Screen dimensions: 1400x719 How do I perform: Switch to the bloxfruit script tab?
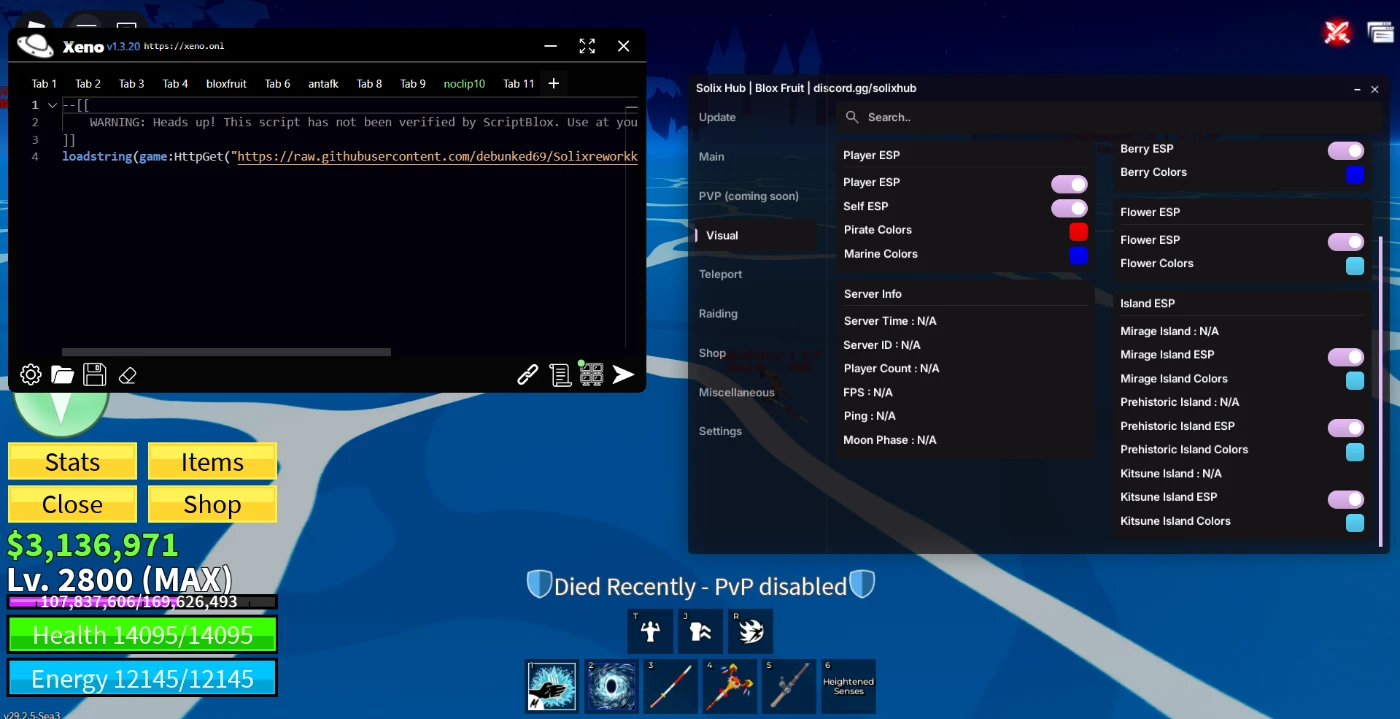pyautogui.click(x=226, y=84)
